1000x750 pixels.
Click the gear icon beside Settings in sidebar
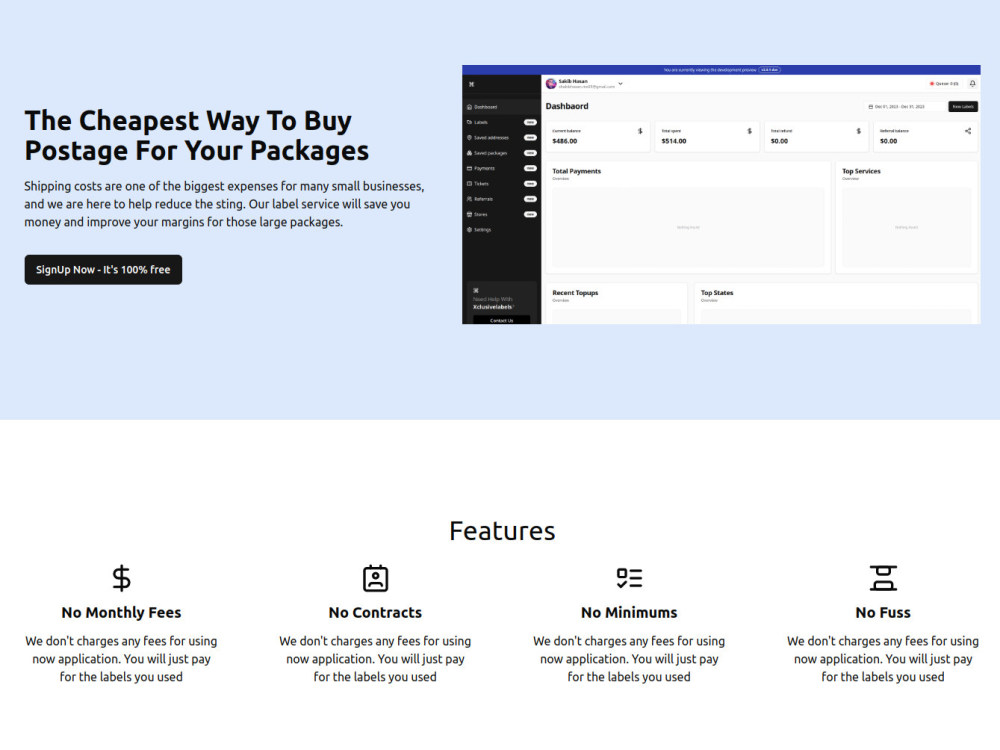(469, 230)
